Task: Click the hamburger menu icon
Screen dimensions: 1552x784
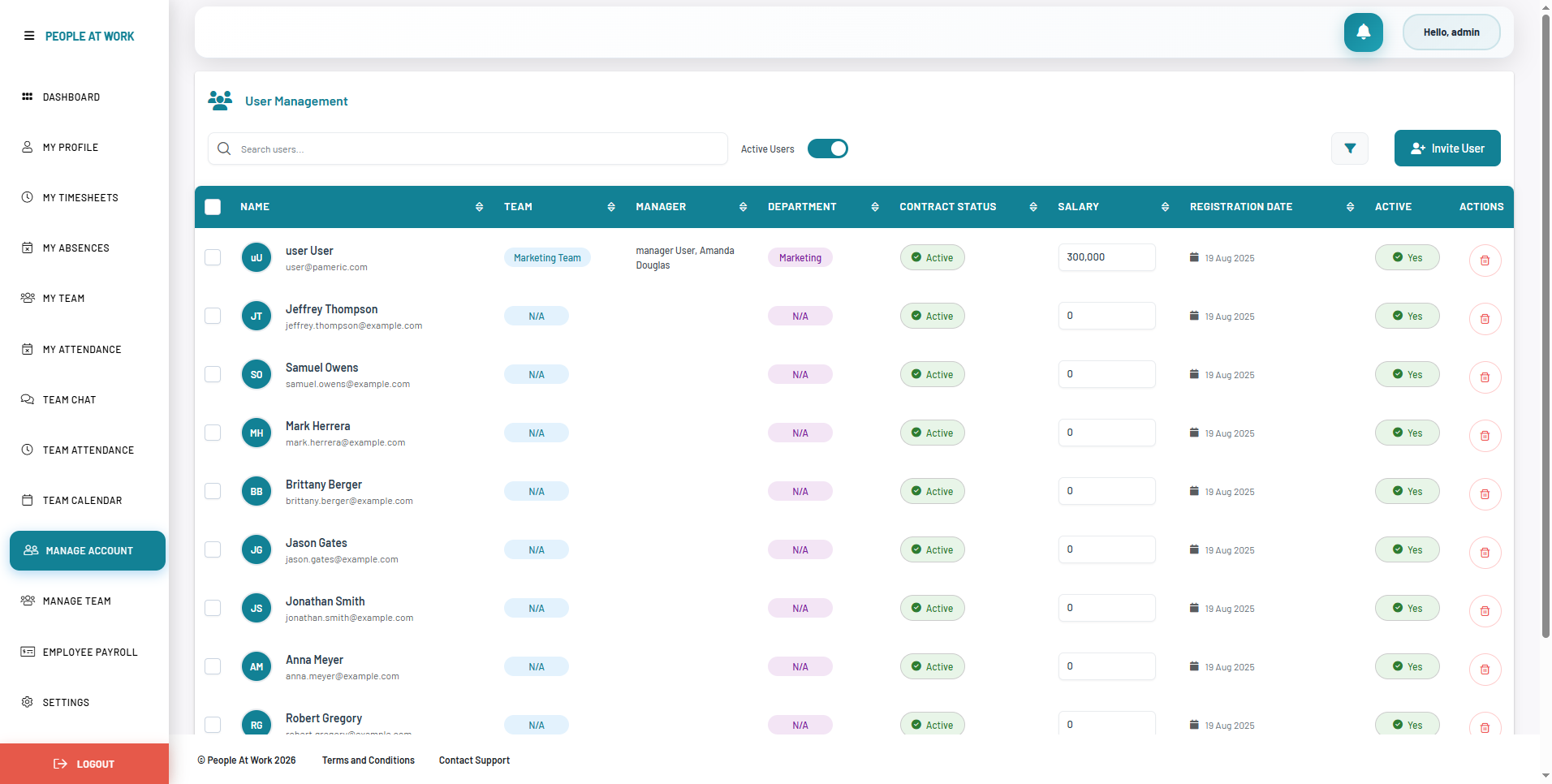Action: pyautogui.click(x=29, y=36)
